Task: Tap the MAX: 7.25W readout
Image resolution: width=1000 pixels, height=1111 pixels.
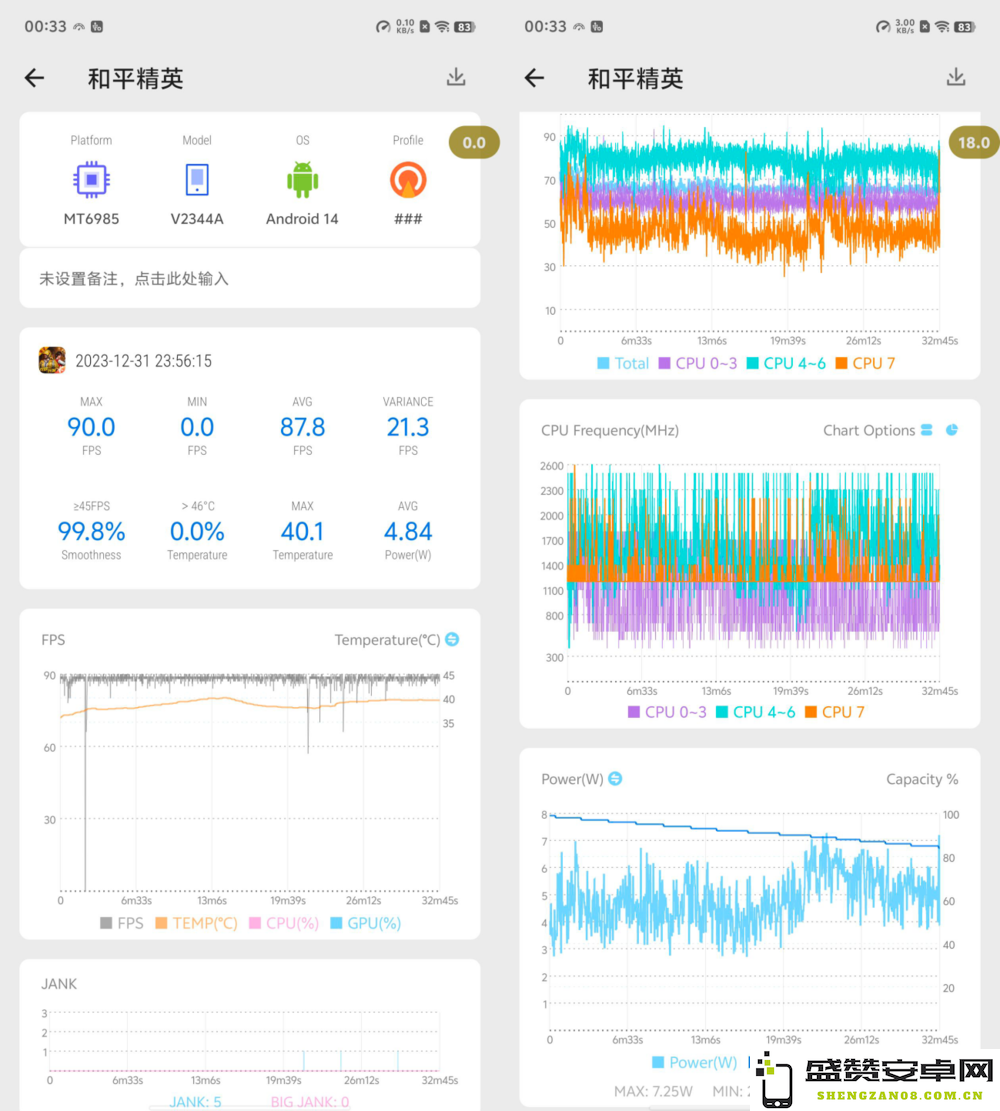Action: click(653, 1091)
